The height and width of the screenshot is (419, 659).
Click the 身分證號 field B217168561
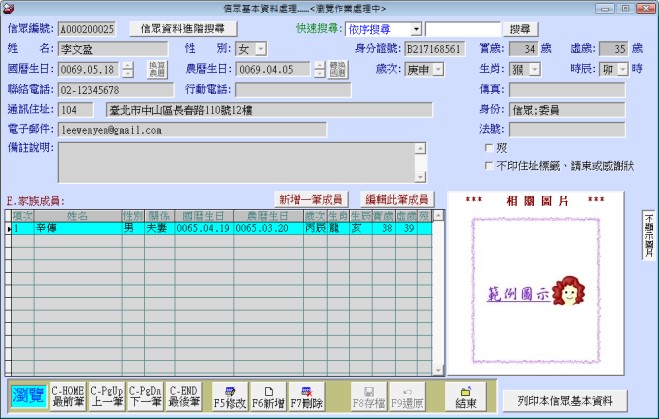(x=435, y=49)
